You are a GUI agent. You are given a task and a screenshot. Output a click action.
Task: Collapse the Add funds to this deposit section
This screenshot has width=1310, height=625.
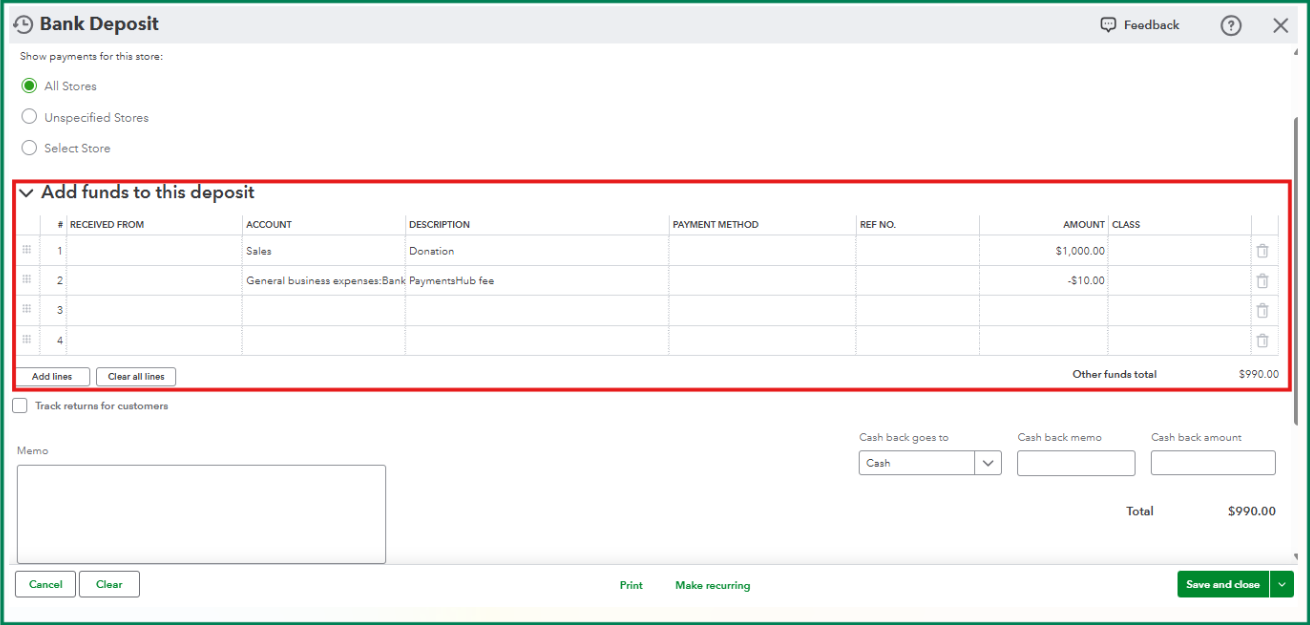click(27, 193)
